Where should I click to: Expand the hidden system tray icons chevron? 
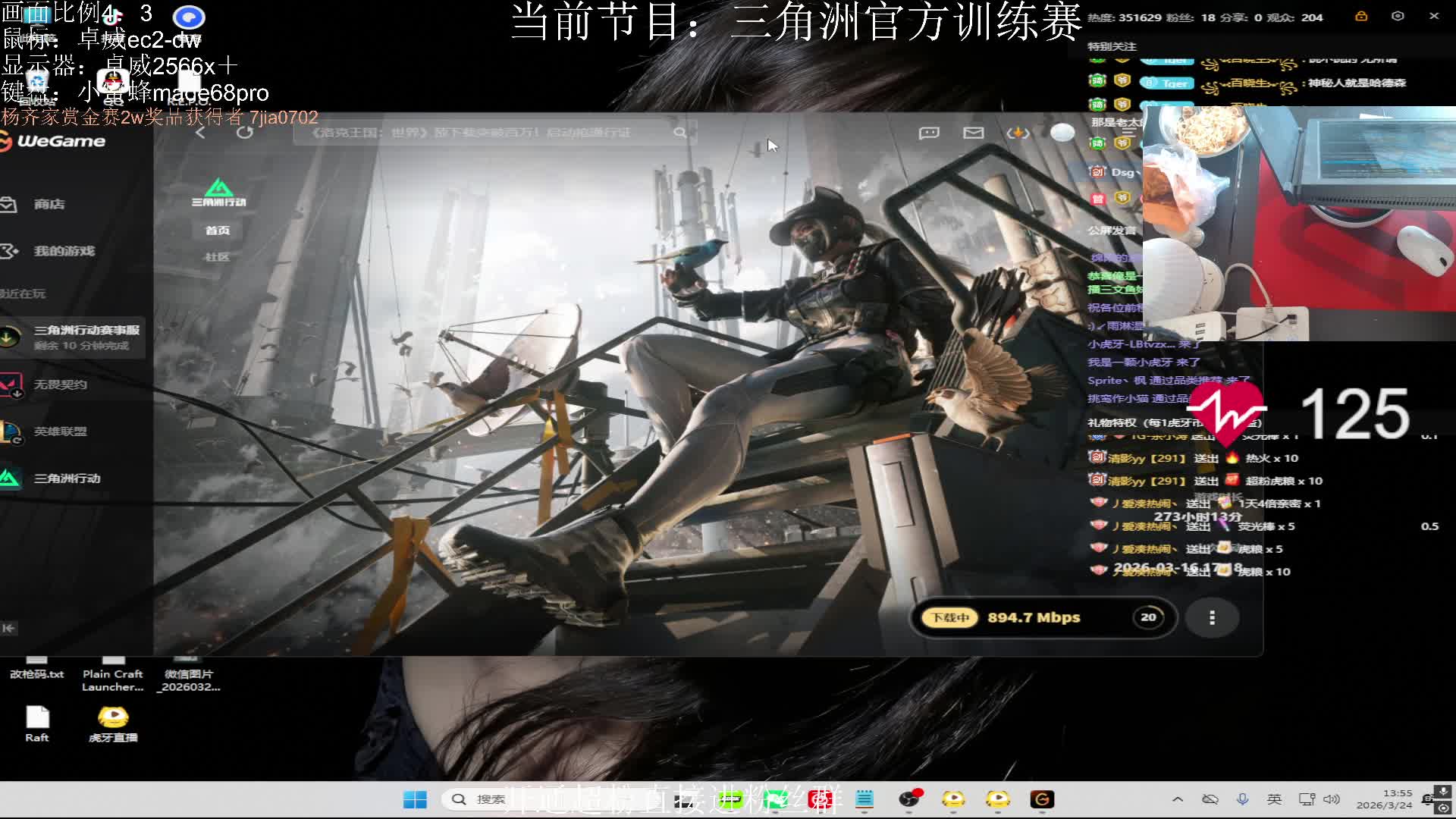point(1177,799)
